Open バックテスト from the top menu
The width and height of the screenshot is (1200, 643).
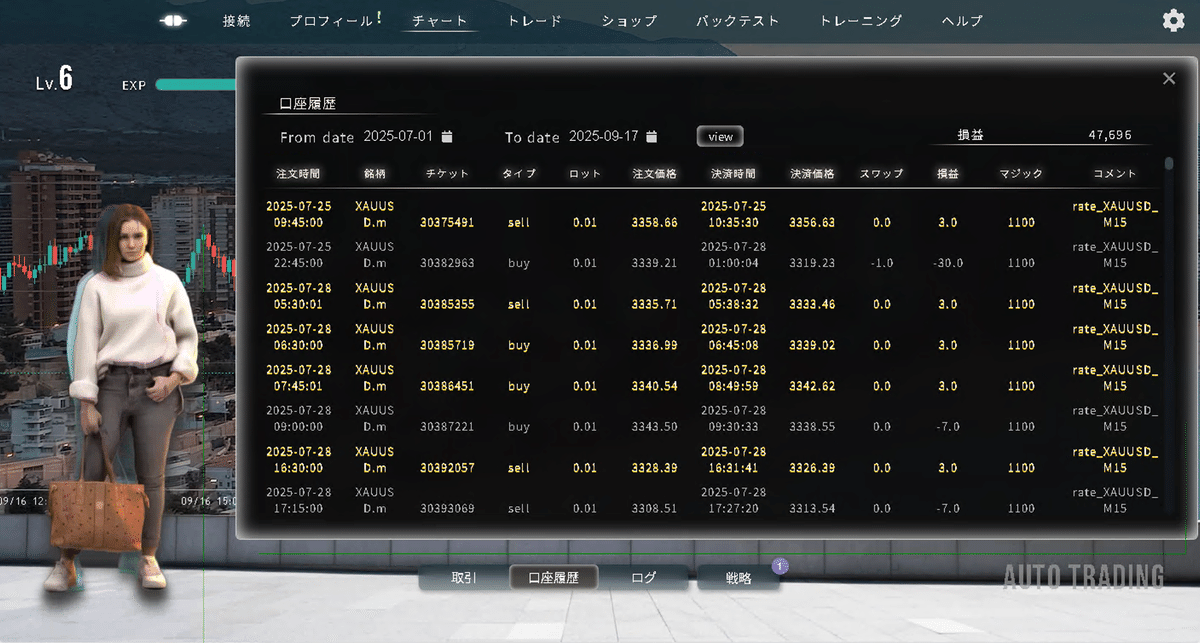[x=737, y=20]
